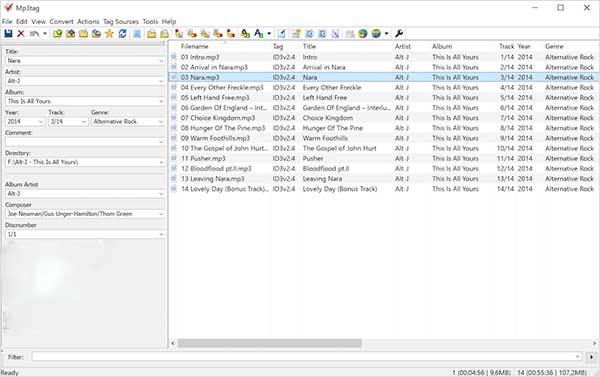Select file '12 Bloodflood pt.II.mp3'

(x=216, y=168)
